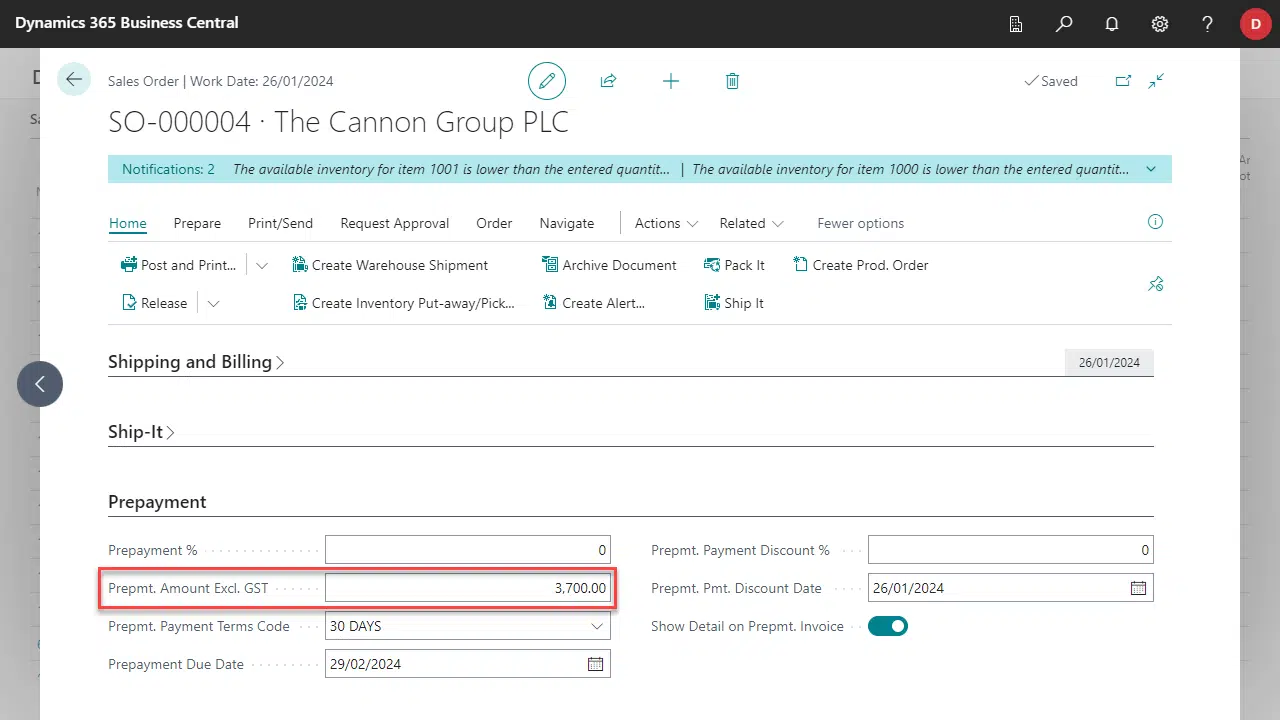Viewport: 1280px width, 720px height.
Task: Open calendar for Prepayment Due Date
Action: tap(595, 664)
